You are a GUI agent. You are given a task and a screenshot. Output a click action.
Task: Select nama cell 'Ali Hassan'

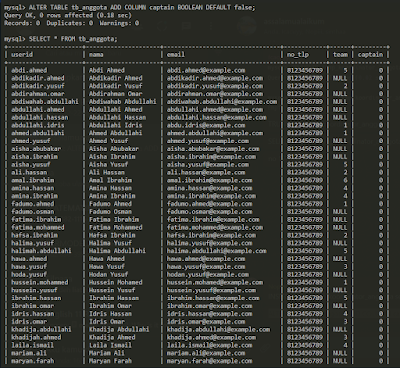click(x=107, y=172)
